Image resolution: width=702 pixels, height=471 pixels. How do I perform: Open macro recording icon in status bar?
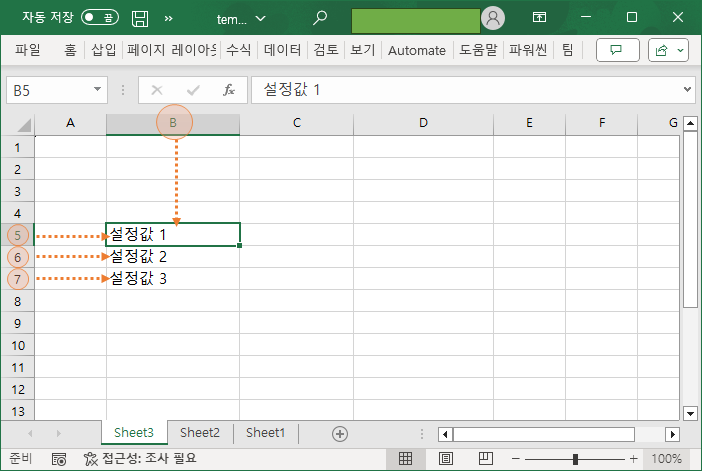click(x=59, y=459)
